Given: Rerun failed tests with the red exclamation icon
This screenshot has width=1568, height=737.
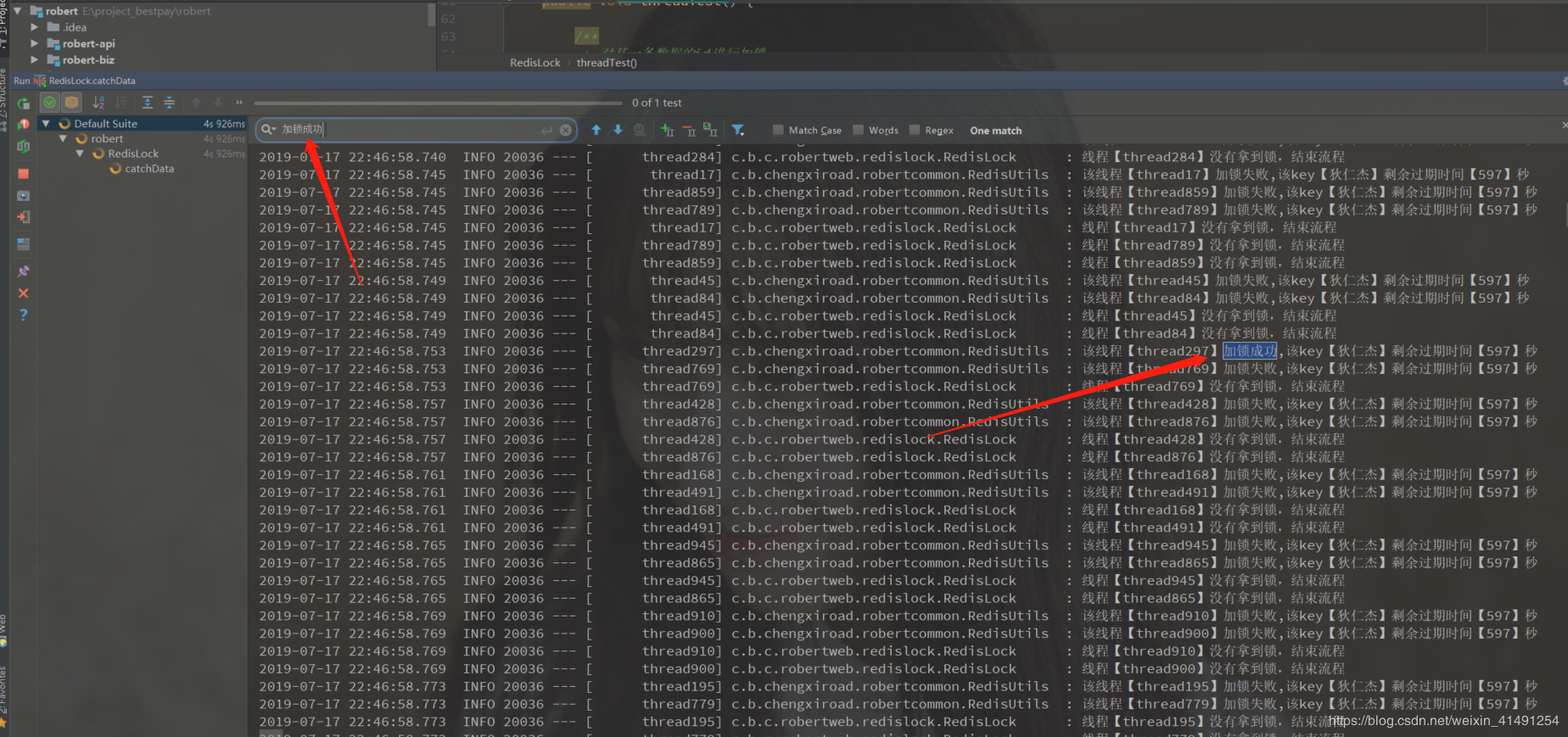Looking at the screenshot, I should pos(24,125).
